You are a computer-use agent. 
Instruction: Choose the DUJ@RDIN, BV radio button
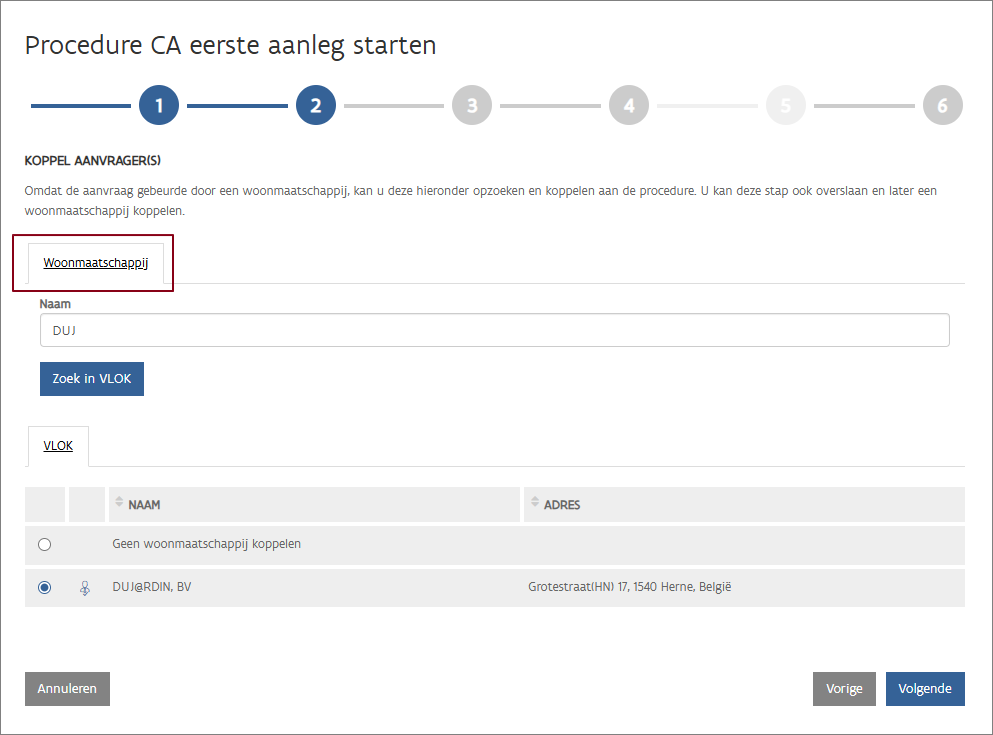click(x=44, y=588)
